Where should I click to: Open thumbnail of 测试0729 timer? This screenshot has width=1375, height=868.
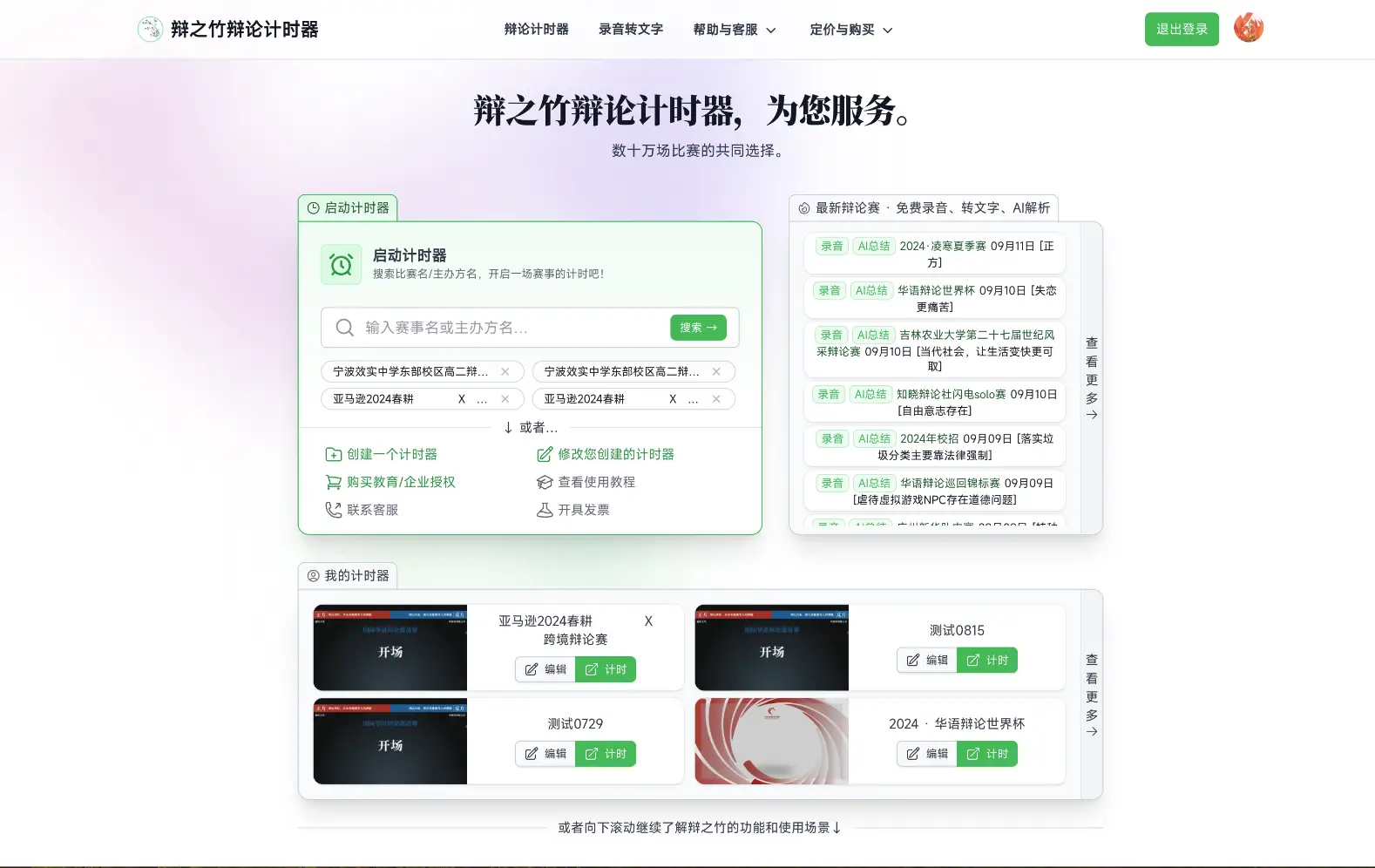[x=390, y=741]
